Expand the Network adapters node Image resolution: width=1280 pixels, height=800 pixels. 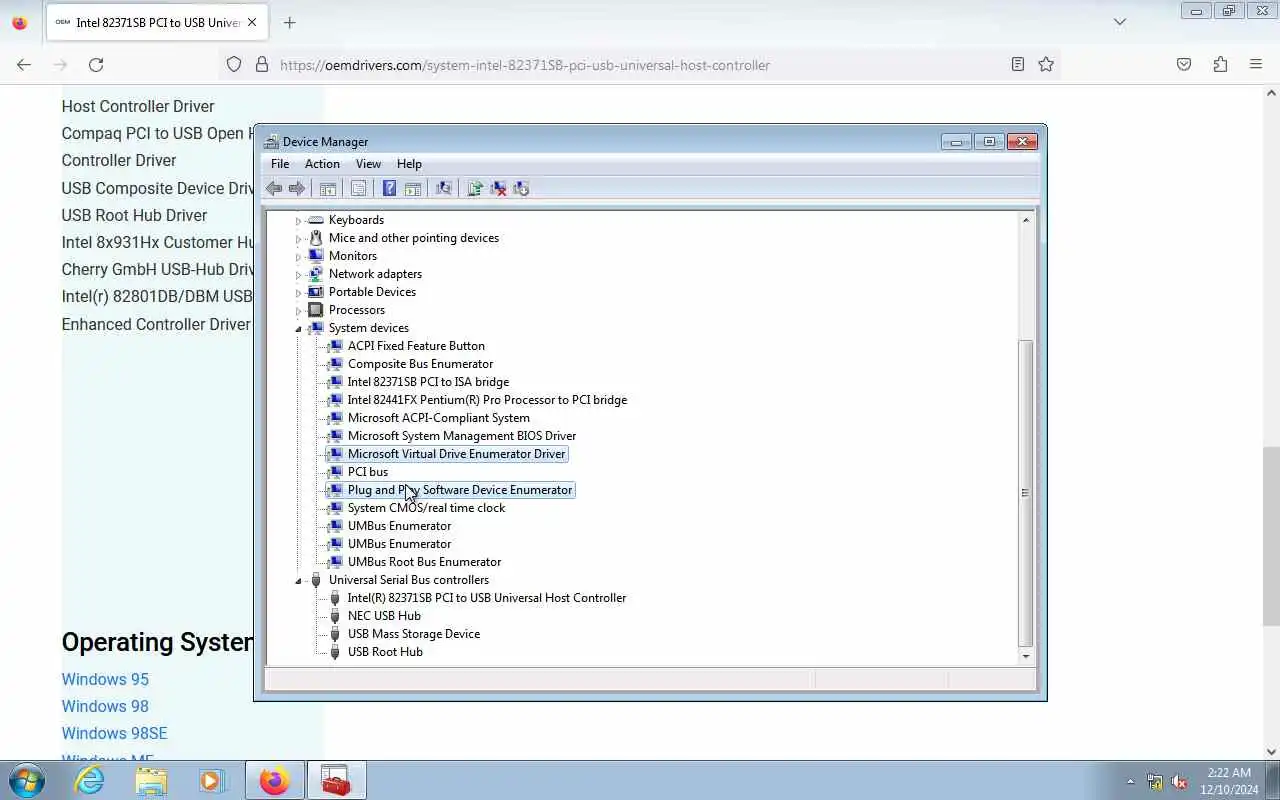298,274
